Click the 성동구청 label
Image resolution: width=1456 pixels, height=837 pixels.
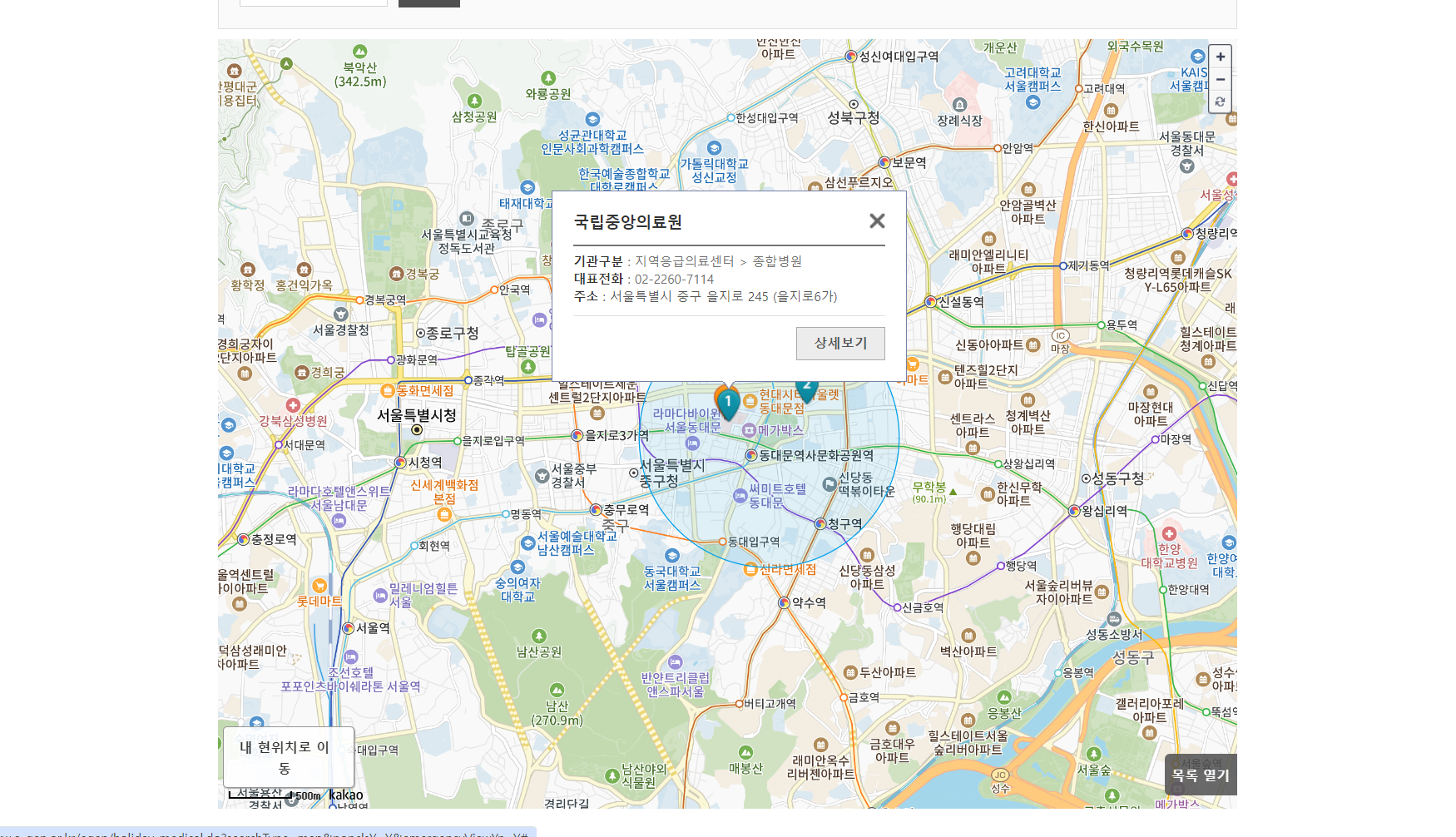1117,478
